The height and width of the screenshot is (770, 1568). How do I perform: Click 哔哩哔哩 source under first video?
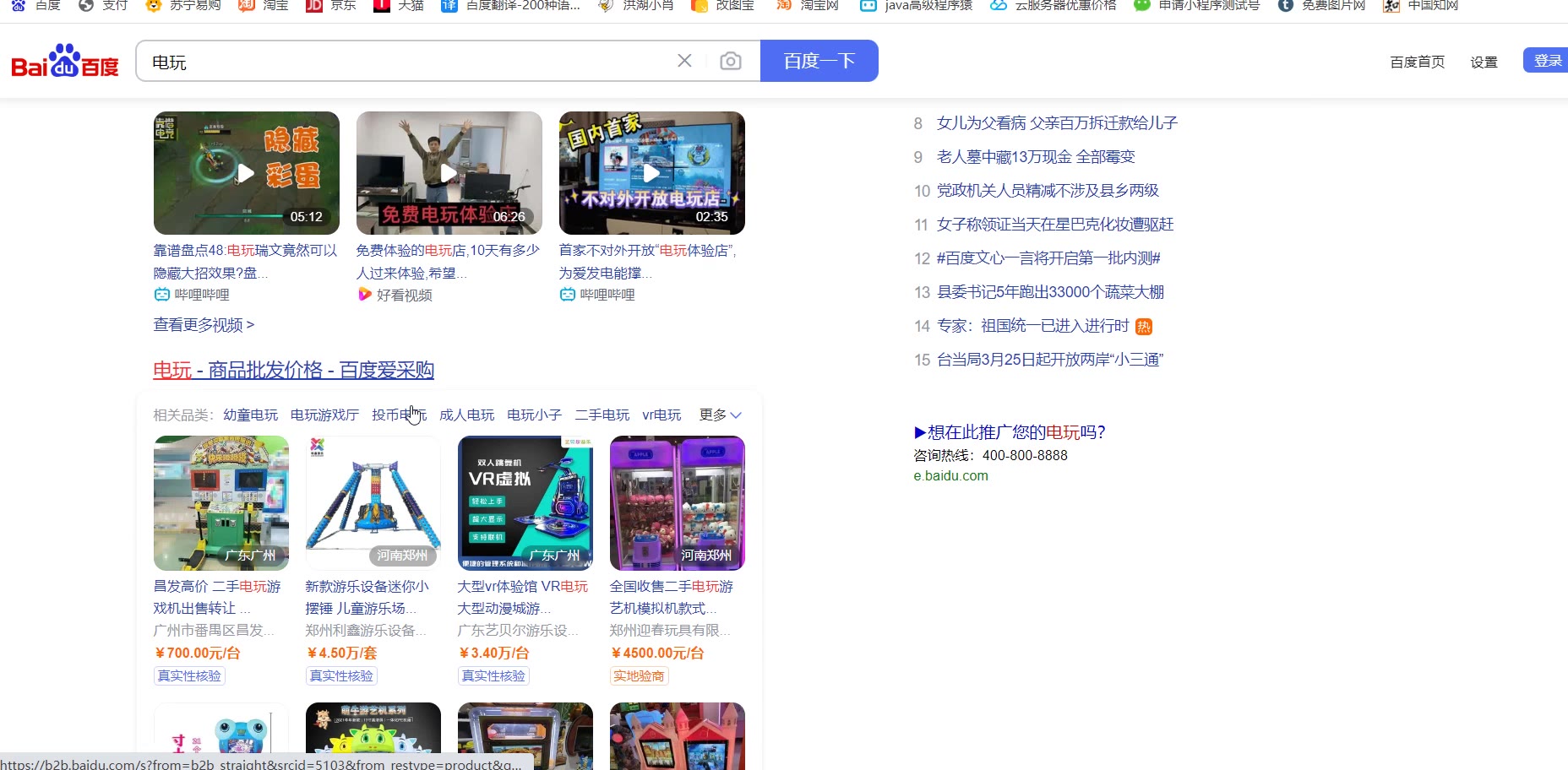tap(192, 295)
